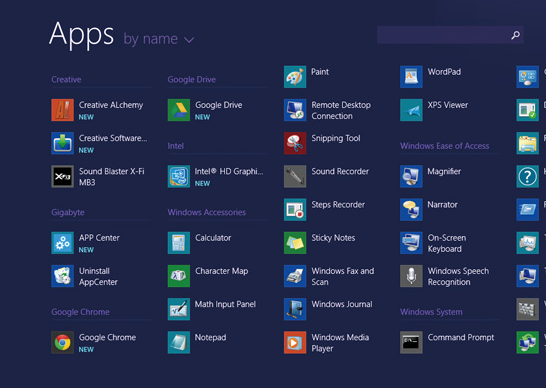Open the Windows Journal icon
Screen dimensions: 546x388
[x=295, y=309]
